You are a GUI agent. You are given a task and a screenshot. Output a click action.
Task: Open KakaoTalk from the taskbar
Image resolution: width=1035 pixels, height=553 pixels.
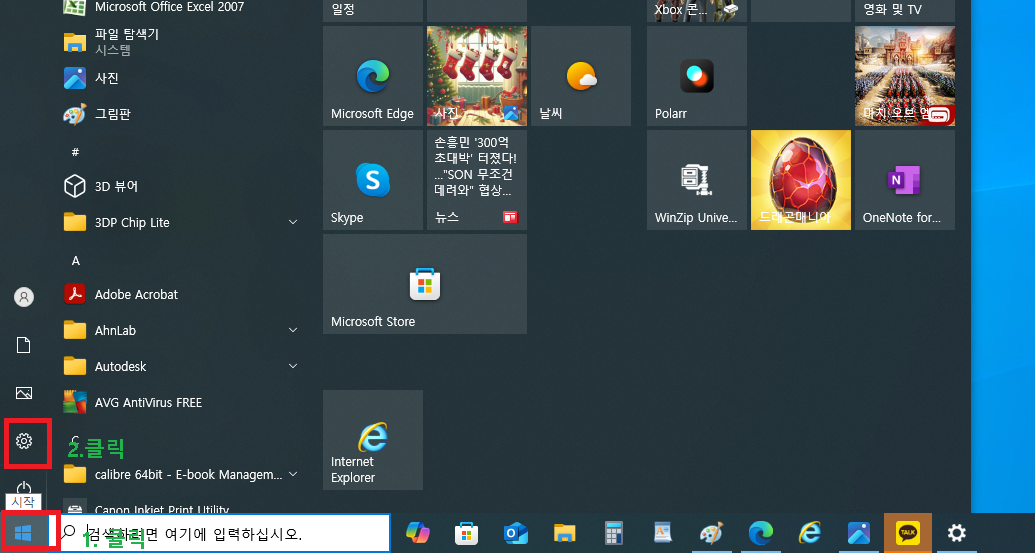coord(908,533)
